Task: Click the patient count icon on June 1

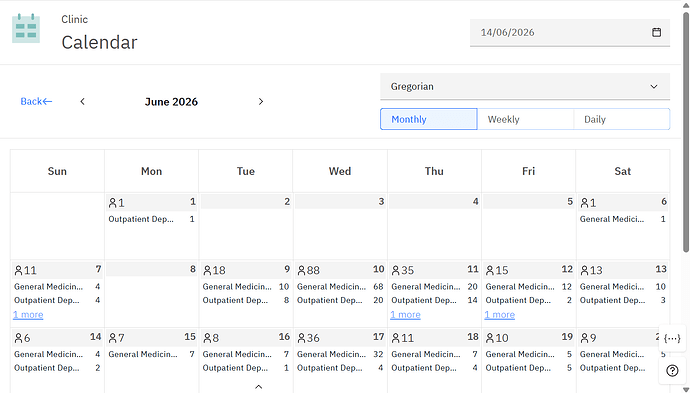Action: [113, 203]
